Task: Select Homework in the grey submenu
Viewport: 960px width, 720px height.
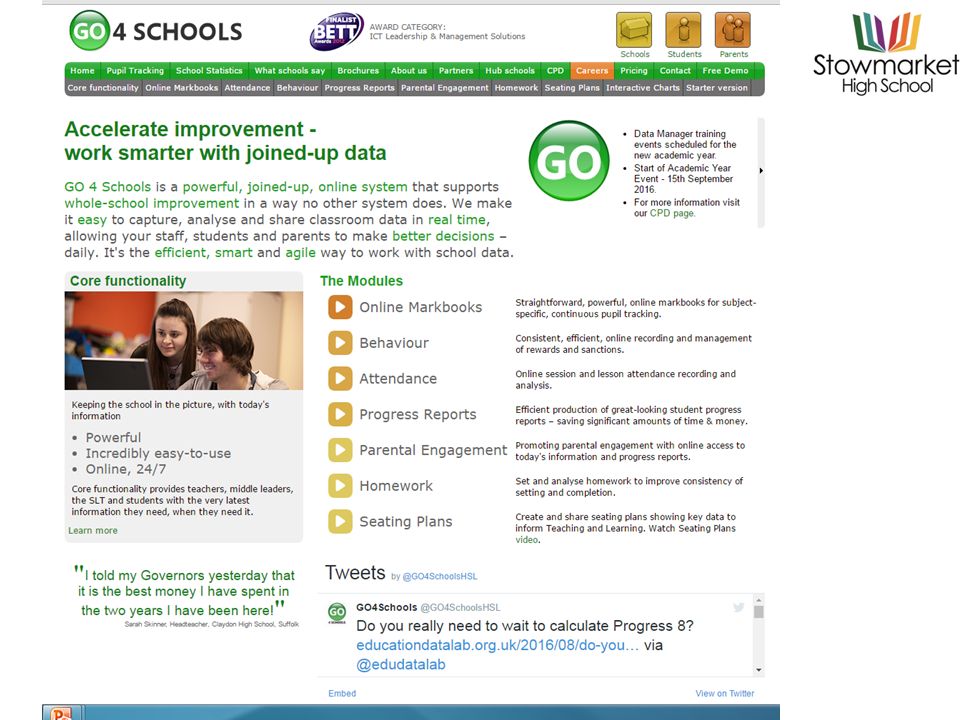Action: [x=516, y=88]
